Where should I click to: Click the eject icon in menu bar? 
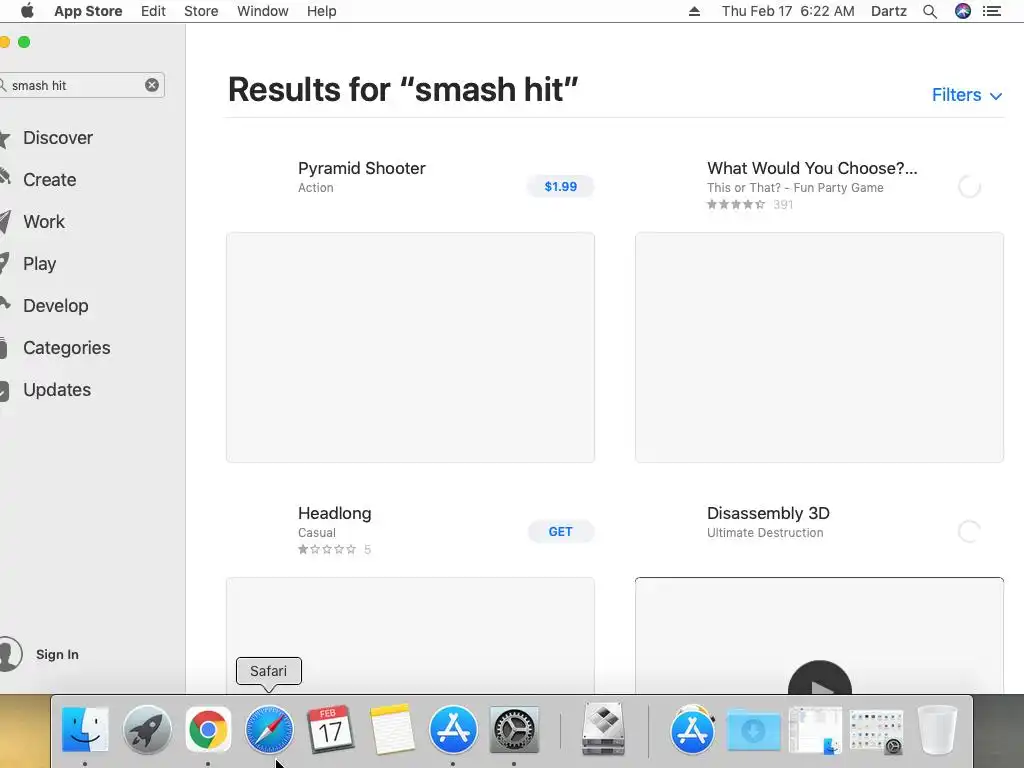(x=694, y=11)
